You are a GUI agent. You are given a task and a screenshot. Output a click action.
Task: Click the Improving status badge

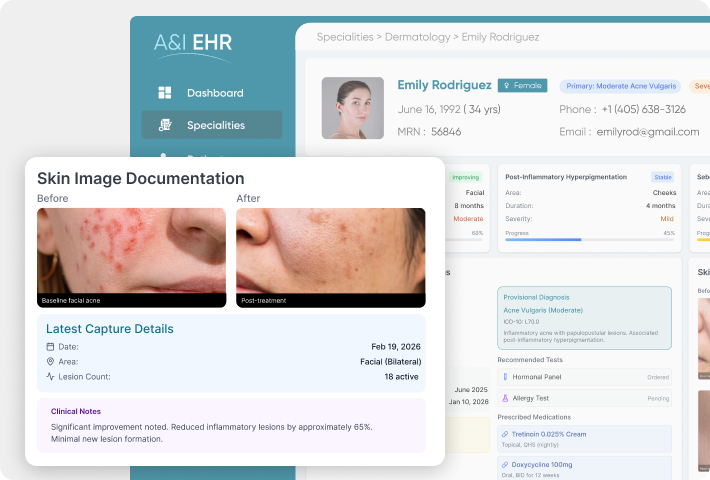[465, 177]
